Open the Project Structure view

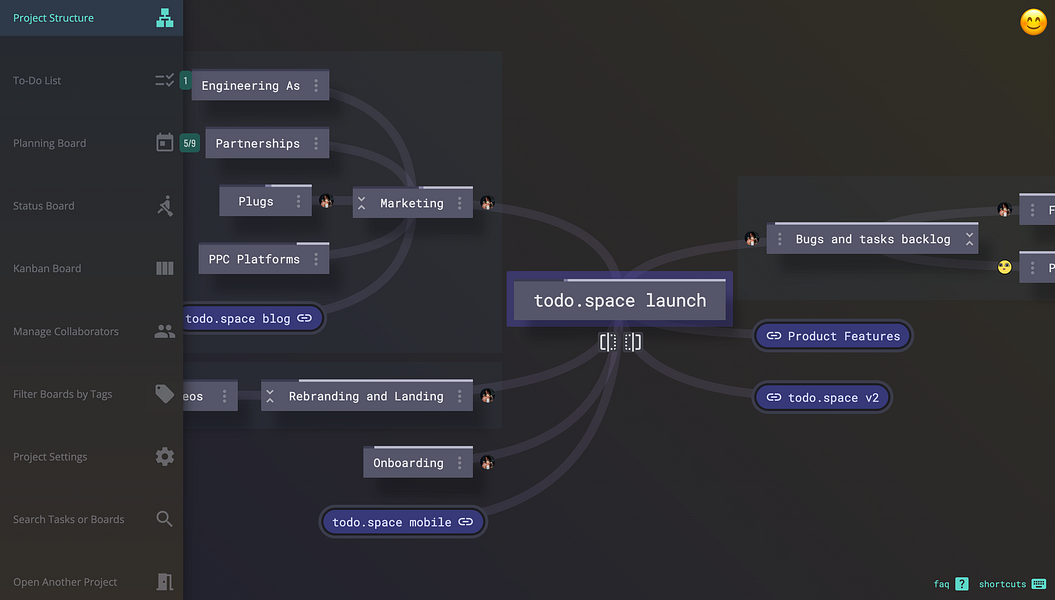[91, 18]
